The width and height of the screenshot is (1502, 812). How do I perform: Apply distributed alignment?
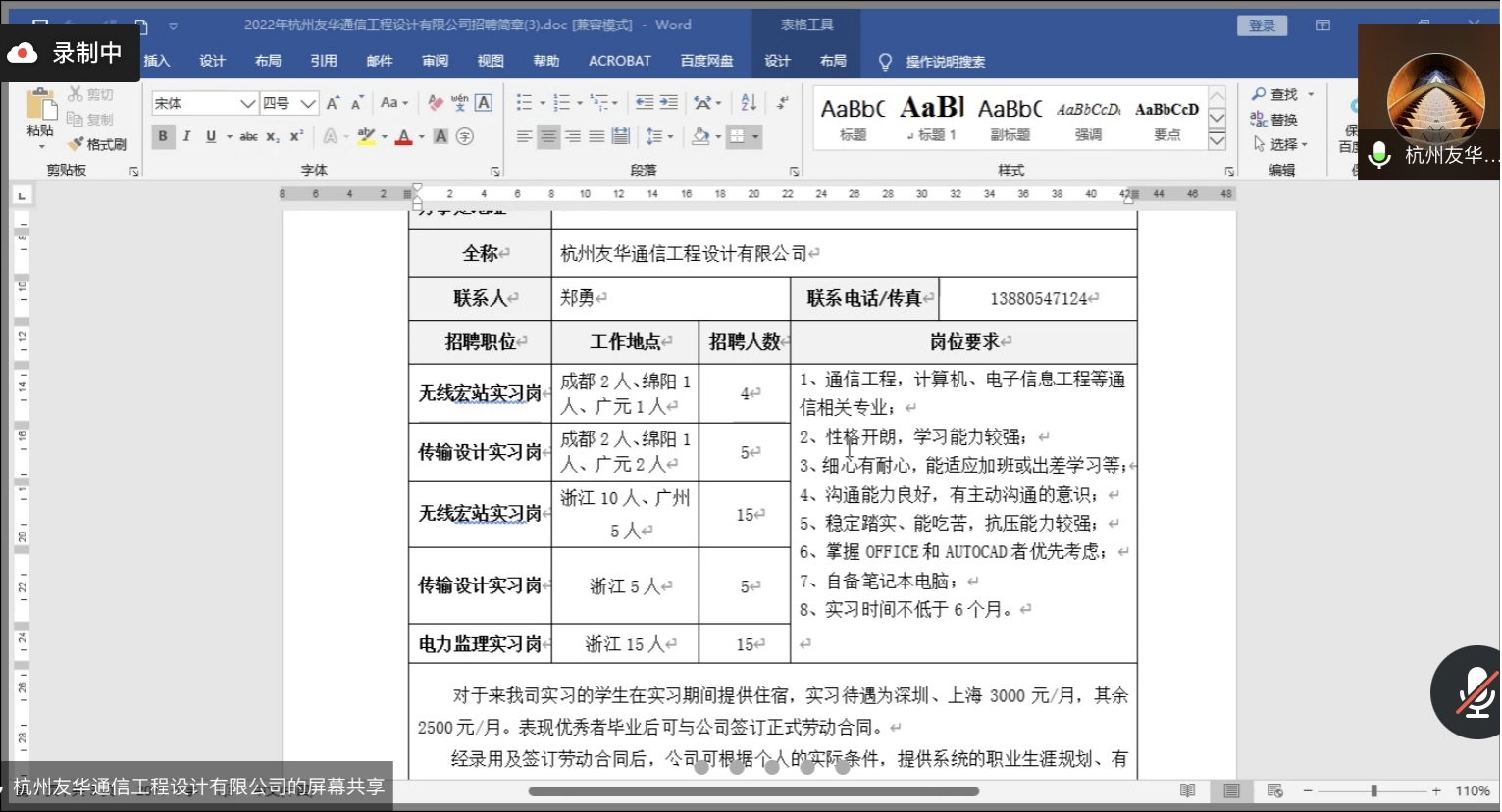coord(621,136)
